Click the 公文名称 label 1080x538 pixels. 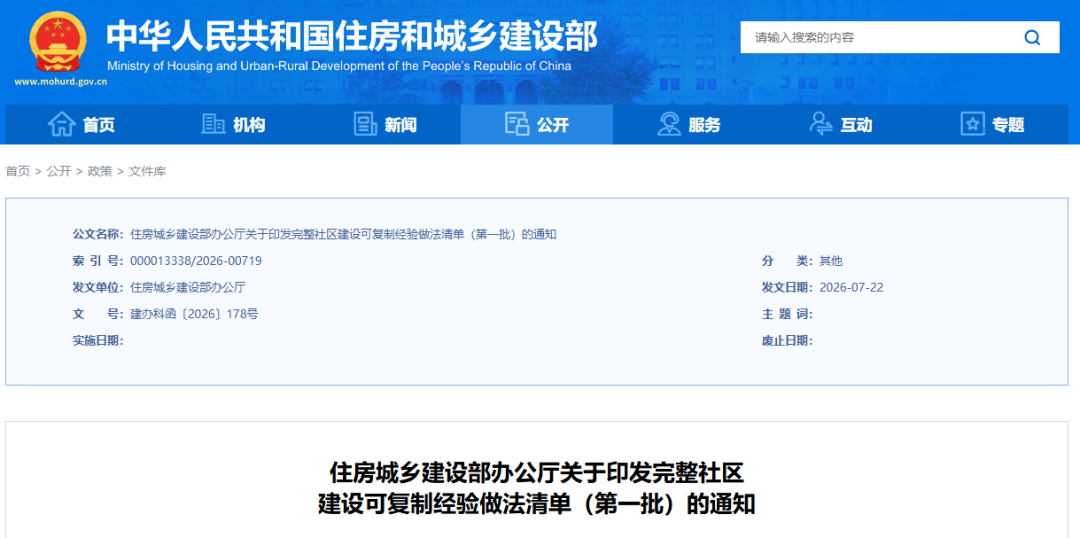tap(98, 235)
